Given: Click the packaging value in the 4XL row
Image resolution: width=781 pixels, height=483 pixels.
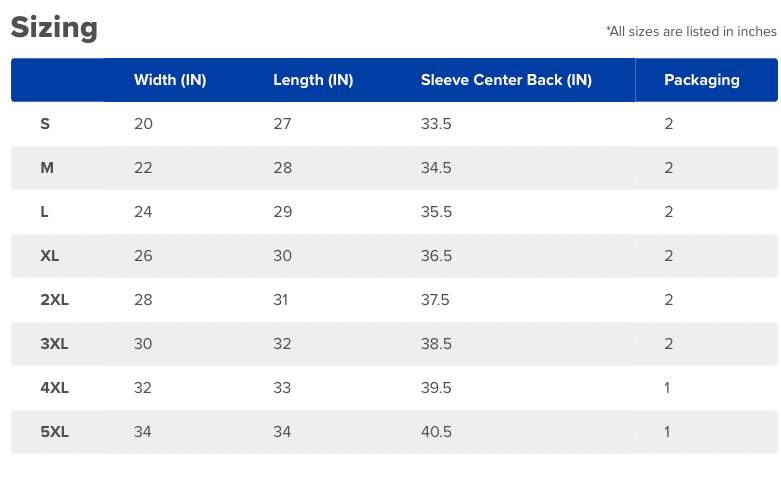Looking at the screenshot, I should [x=667, y=388].
